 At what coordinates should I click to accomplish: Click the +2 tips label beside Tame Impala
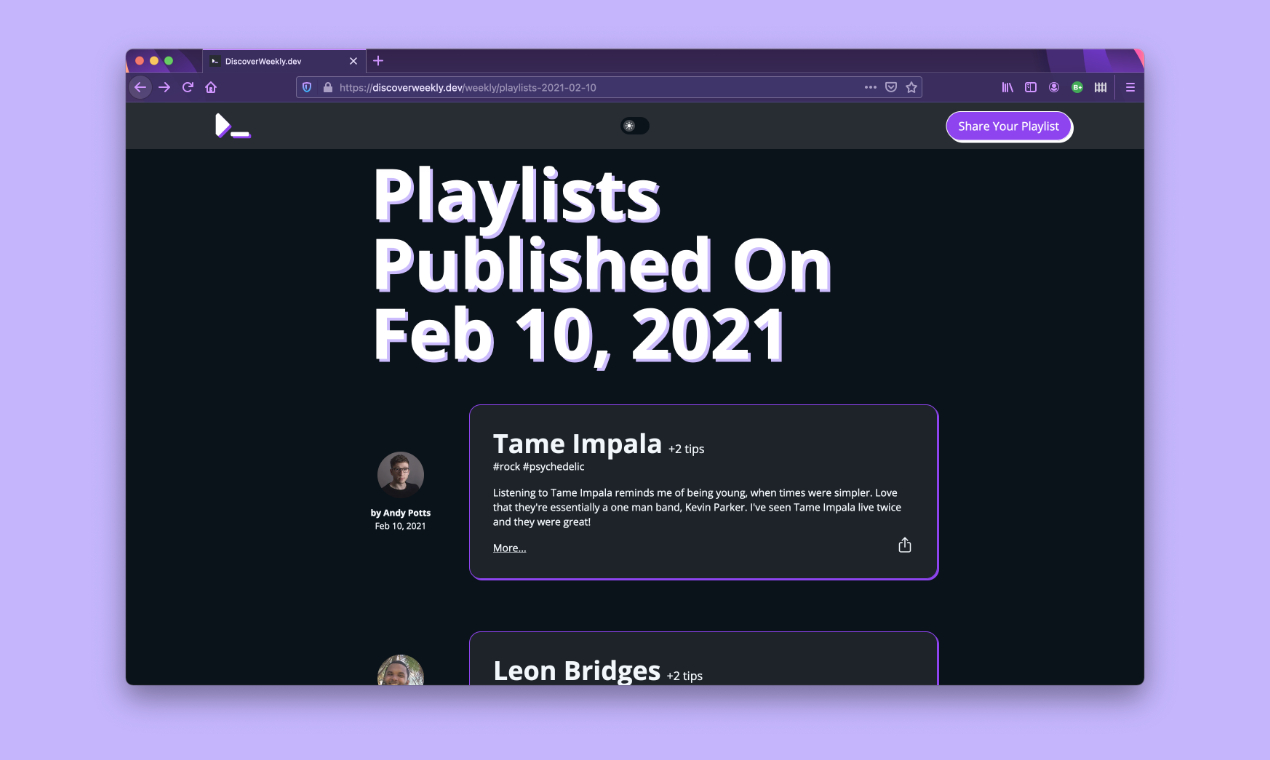686,449
